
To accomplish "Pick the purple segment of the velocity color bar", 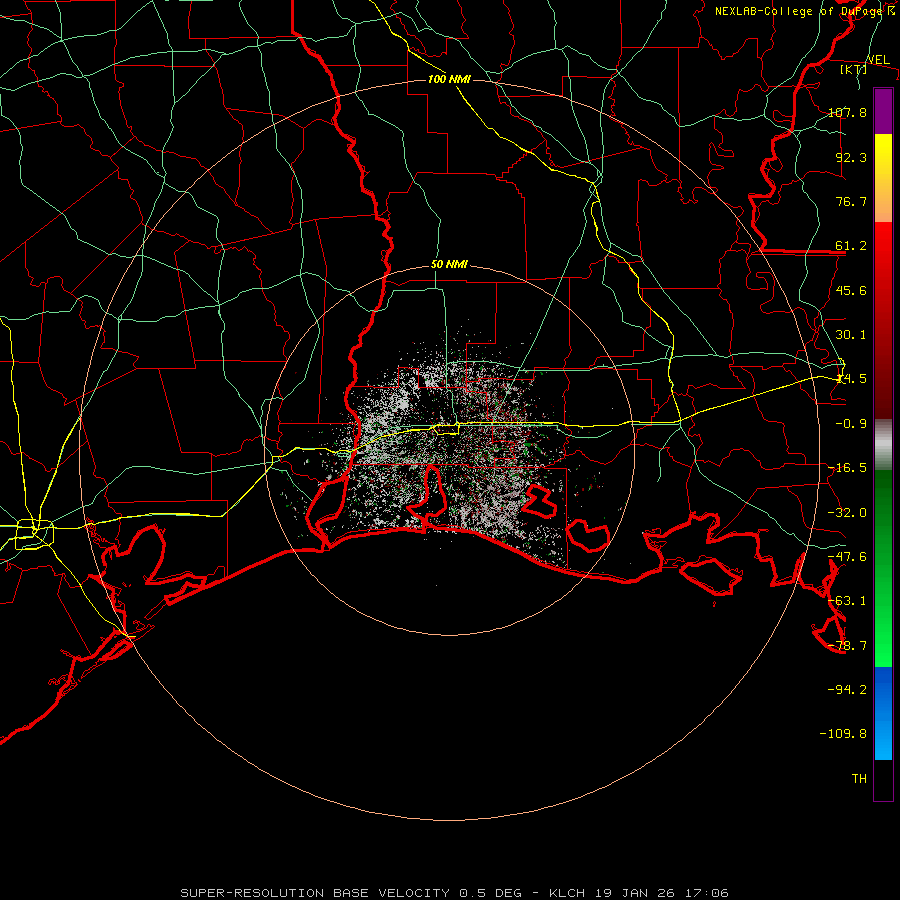I will click(x=883, y=111).
